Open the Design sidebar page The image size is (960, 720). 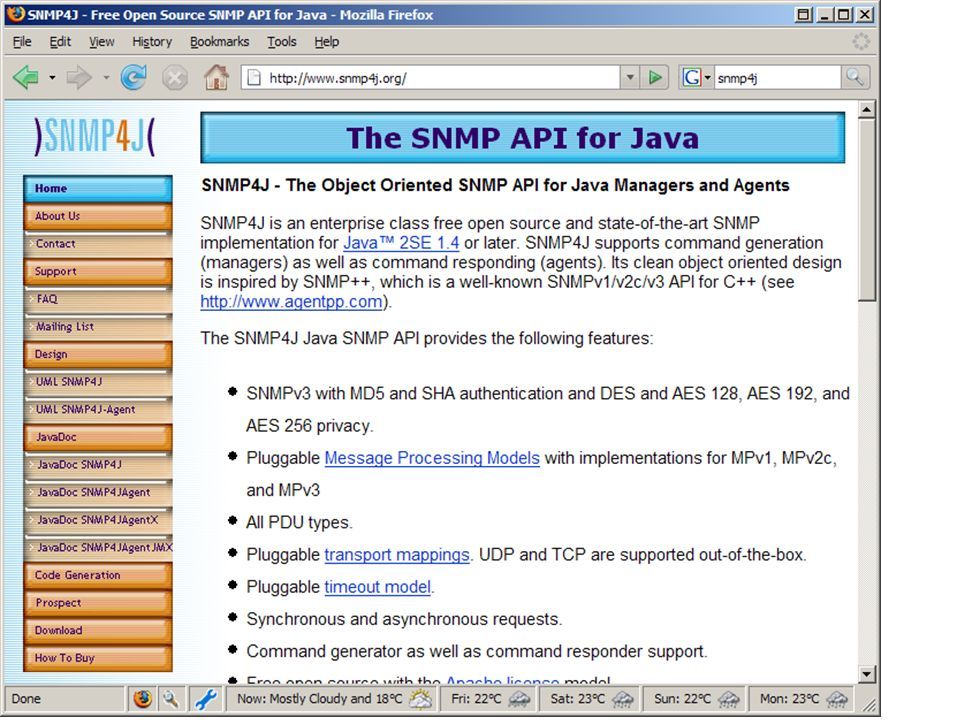[x=98, y=354]
